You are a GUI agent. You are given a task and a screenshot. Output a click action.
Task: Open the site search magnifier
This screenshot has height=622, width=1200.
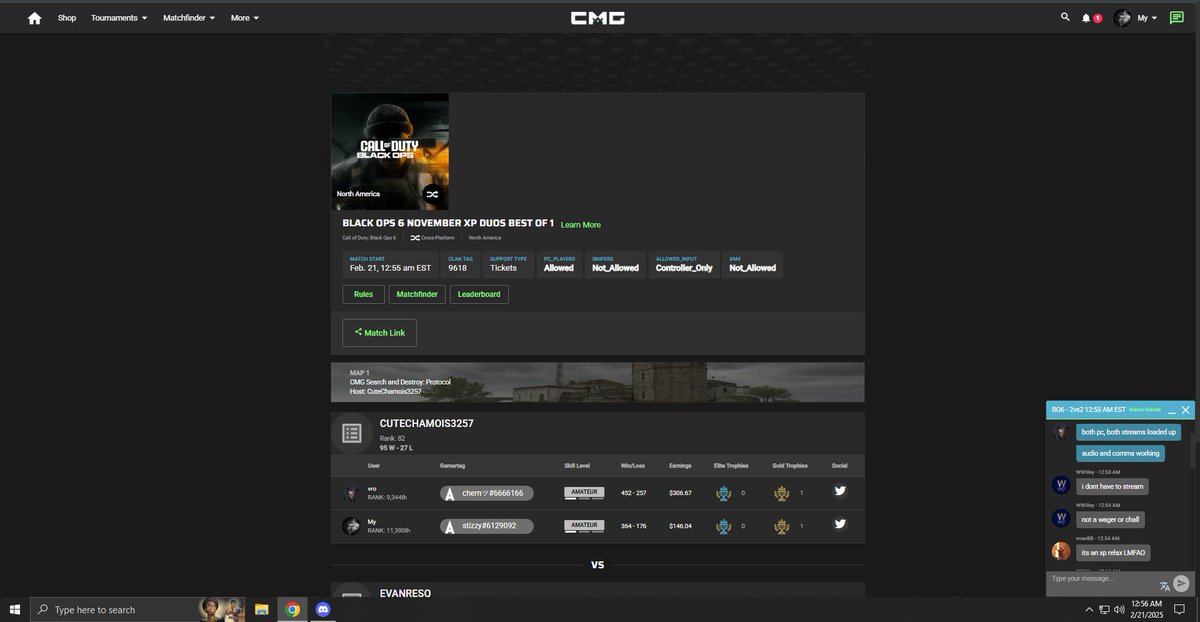(1065, 17)
